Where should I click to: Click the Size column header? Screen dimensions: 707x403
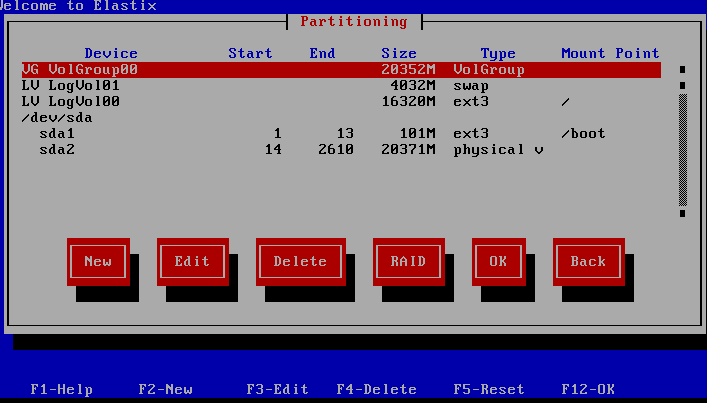(399, 54)
